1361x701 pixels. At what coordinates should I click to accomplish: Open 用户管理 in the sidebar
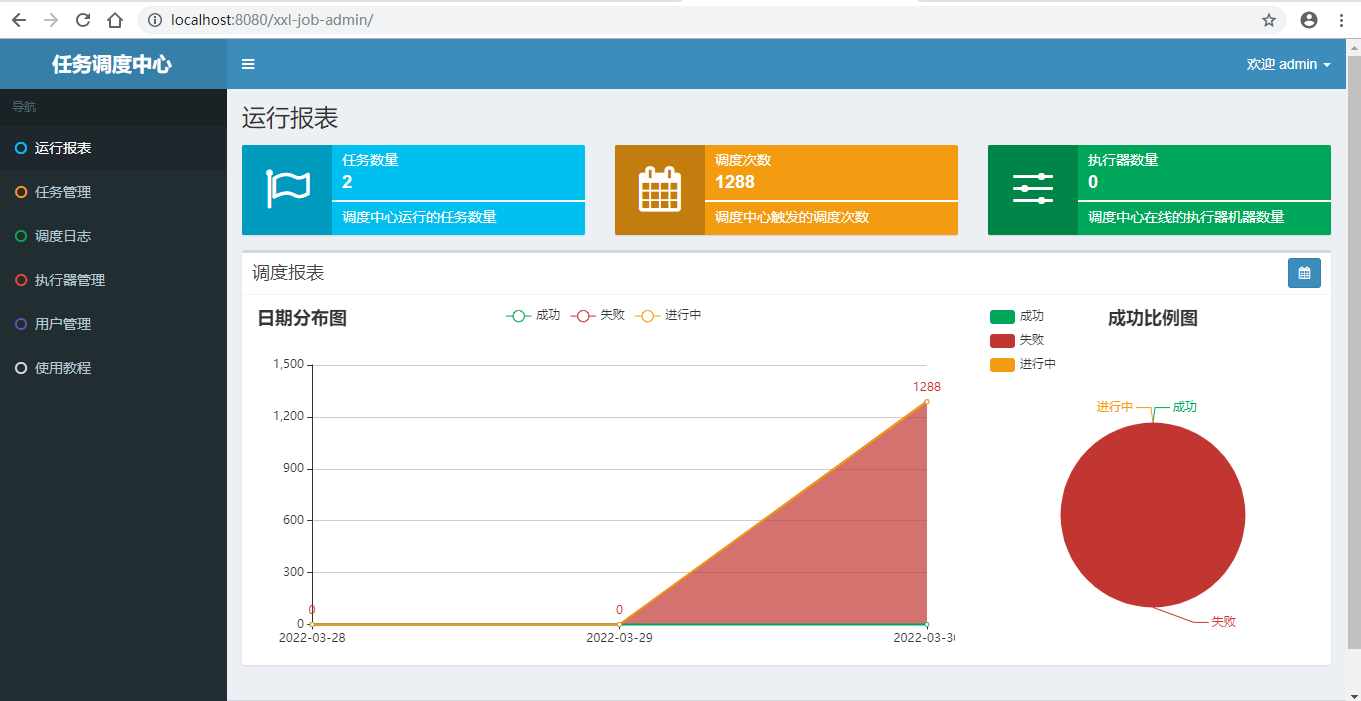(x=113, y=324)
